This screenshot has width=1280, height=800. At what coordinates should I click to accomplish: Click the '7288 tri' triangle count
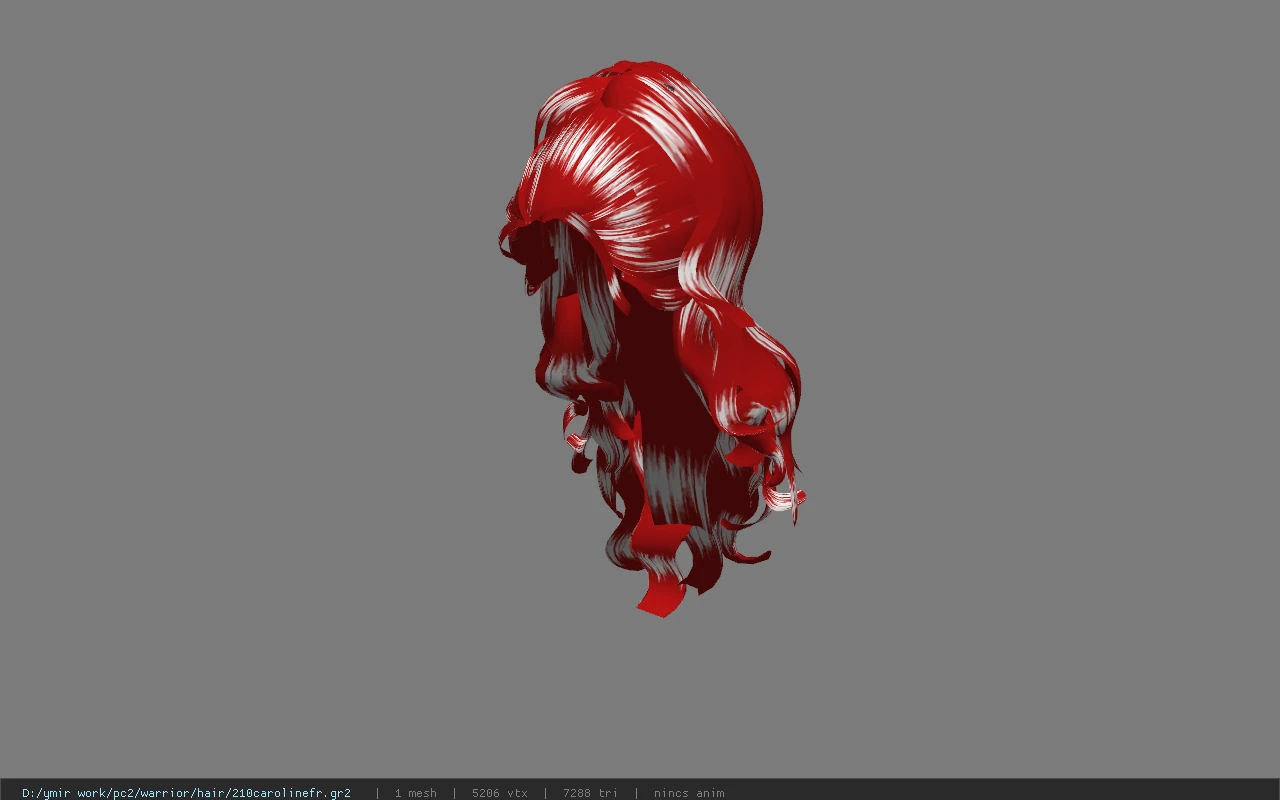[x=590, y=793]
